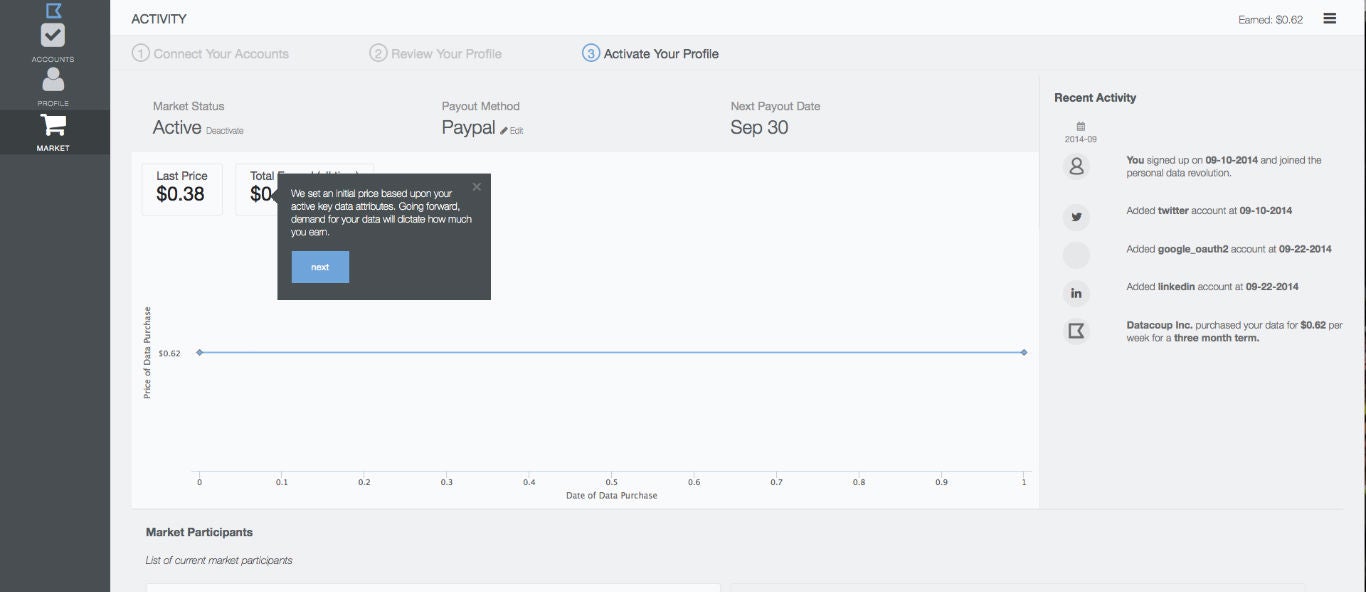Image resolution: width=1366 pixels, height=592 pixels.
Task: Click the user signup icon in Recent Activity
Action: click(1076, 167)
